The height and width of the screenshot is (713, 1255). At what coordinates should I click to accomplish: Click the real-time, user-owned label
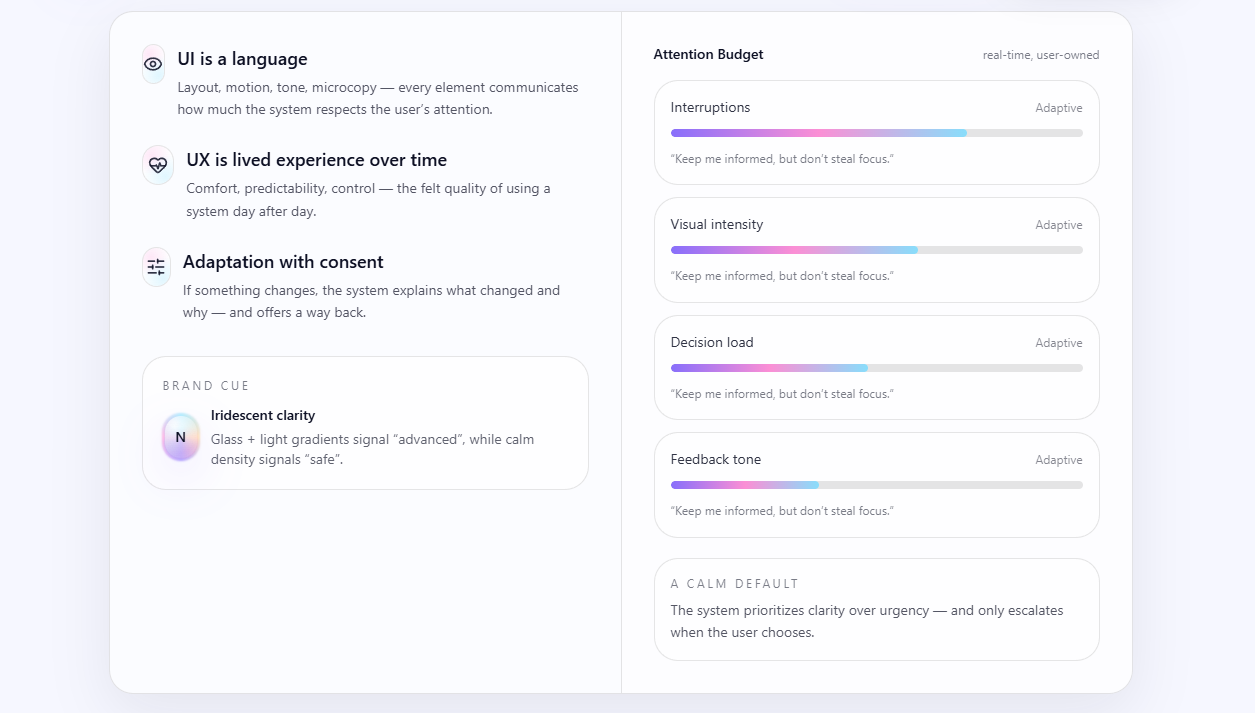1040,55
